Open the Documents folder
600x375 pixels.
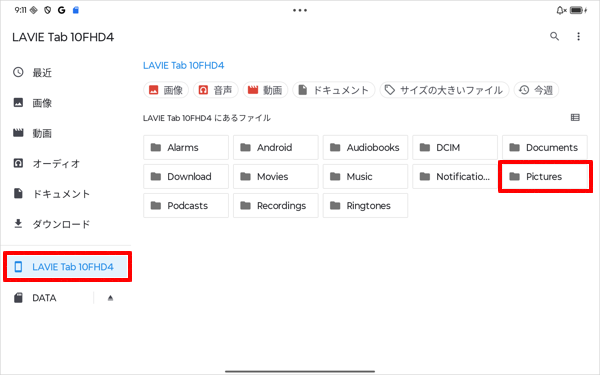tap(545, 147)
